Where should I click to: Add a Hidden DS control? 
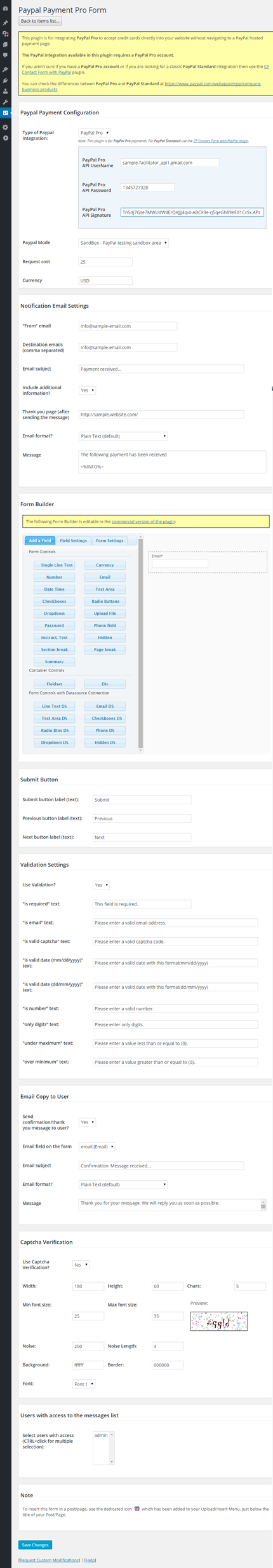click(105, 743)
